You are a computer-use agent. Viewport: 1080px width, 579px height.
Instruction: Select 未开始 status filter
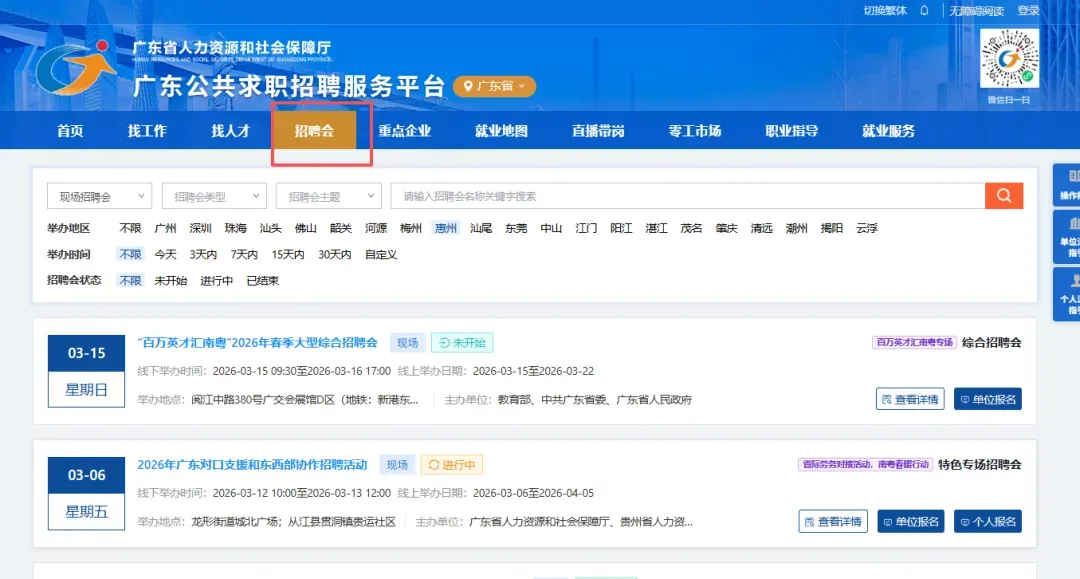click(x=171, y=280)
